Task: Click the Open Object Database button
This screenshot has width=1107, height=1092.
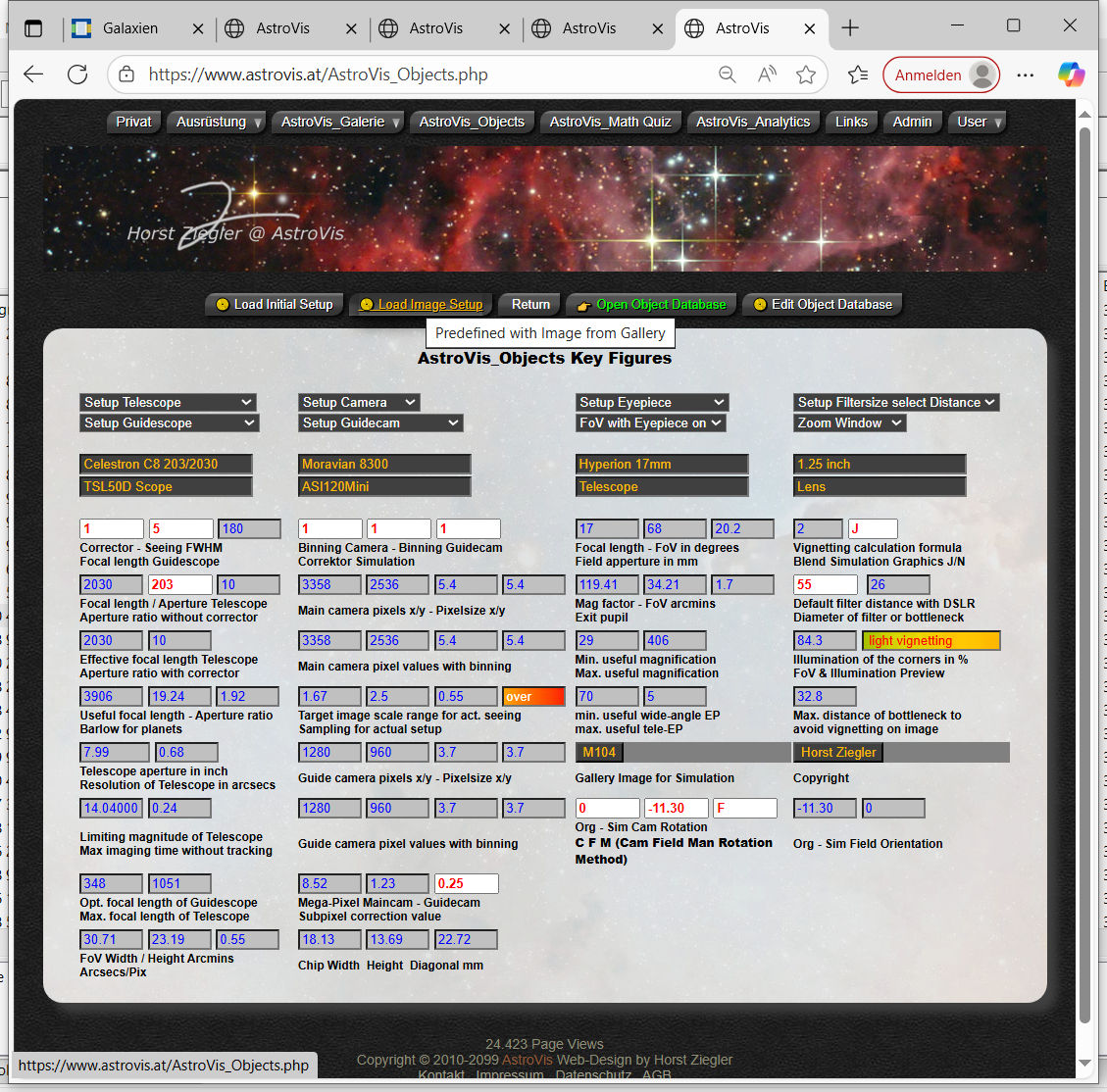Action: pyautogui.click(x=652, y=305)
